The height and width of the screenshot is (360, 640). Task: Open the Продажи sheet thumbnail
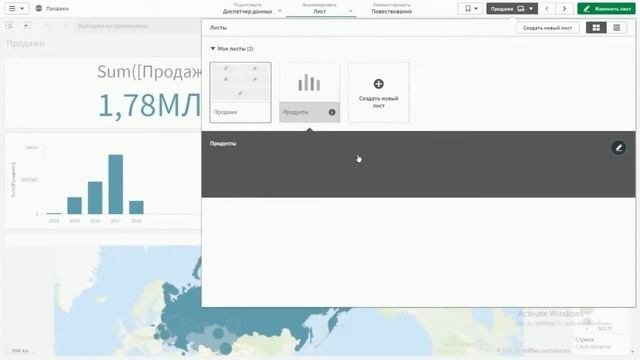(240, 92)
